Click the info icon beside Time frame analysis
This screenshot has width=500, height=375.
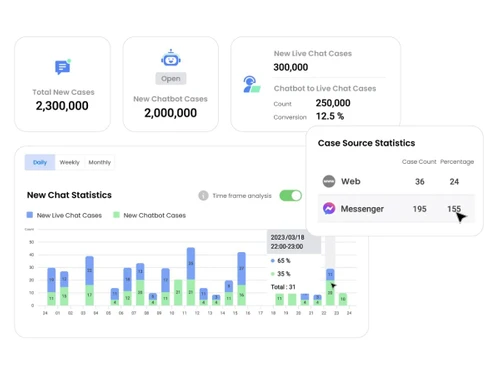pos(203,196)
